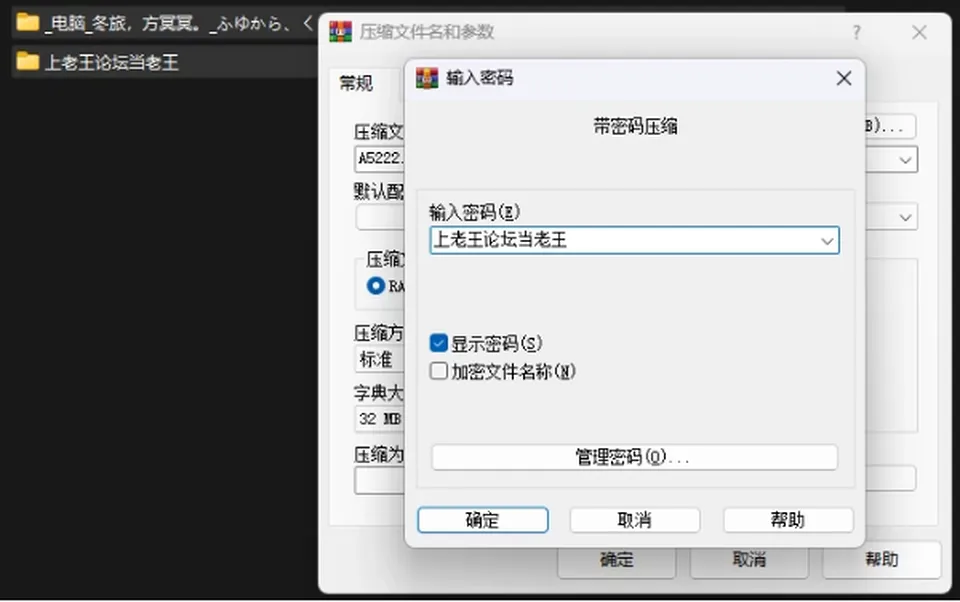The width and height of the screenshot is (960, 602).
Task: Click into the 输入密码 password field
Action: pyautogui.click(x=634, y=240)
